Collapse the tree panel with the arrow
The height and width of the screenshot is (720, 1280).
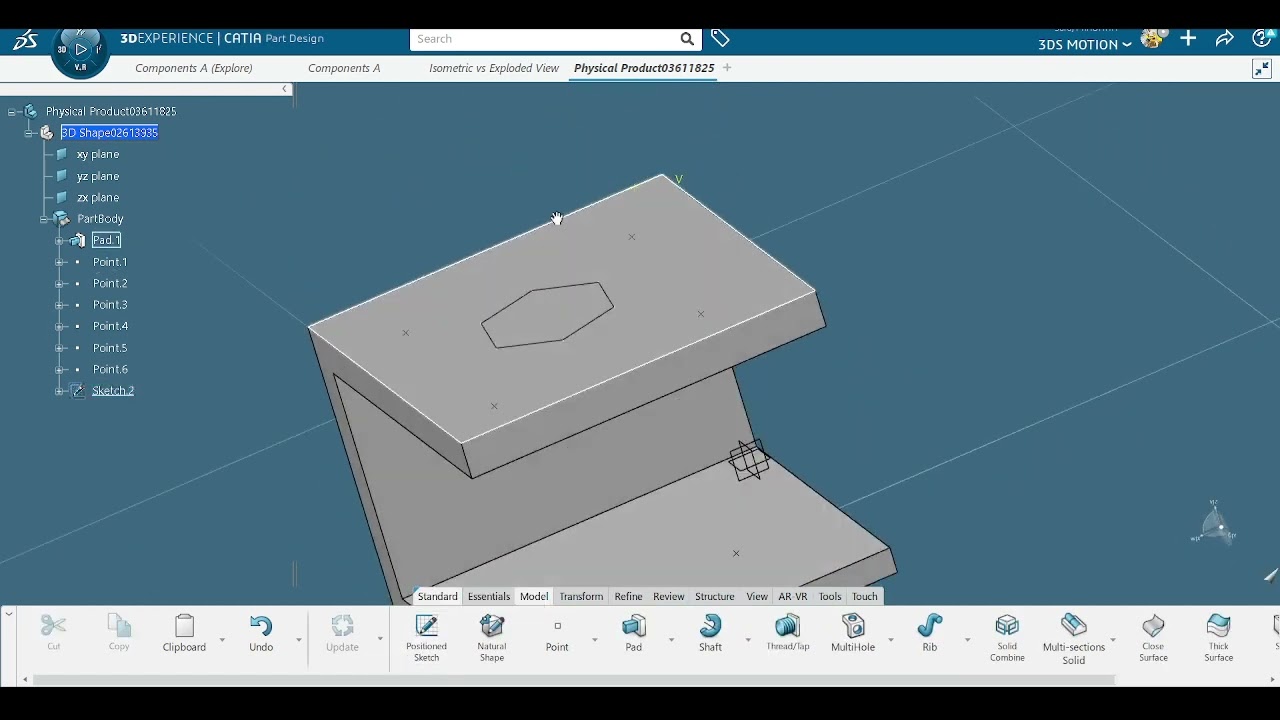tap(284, 89)
